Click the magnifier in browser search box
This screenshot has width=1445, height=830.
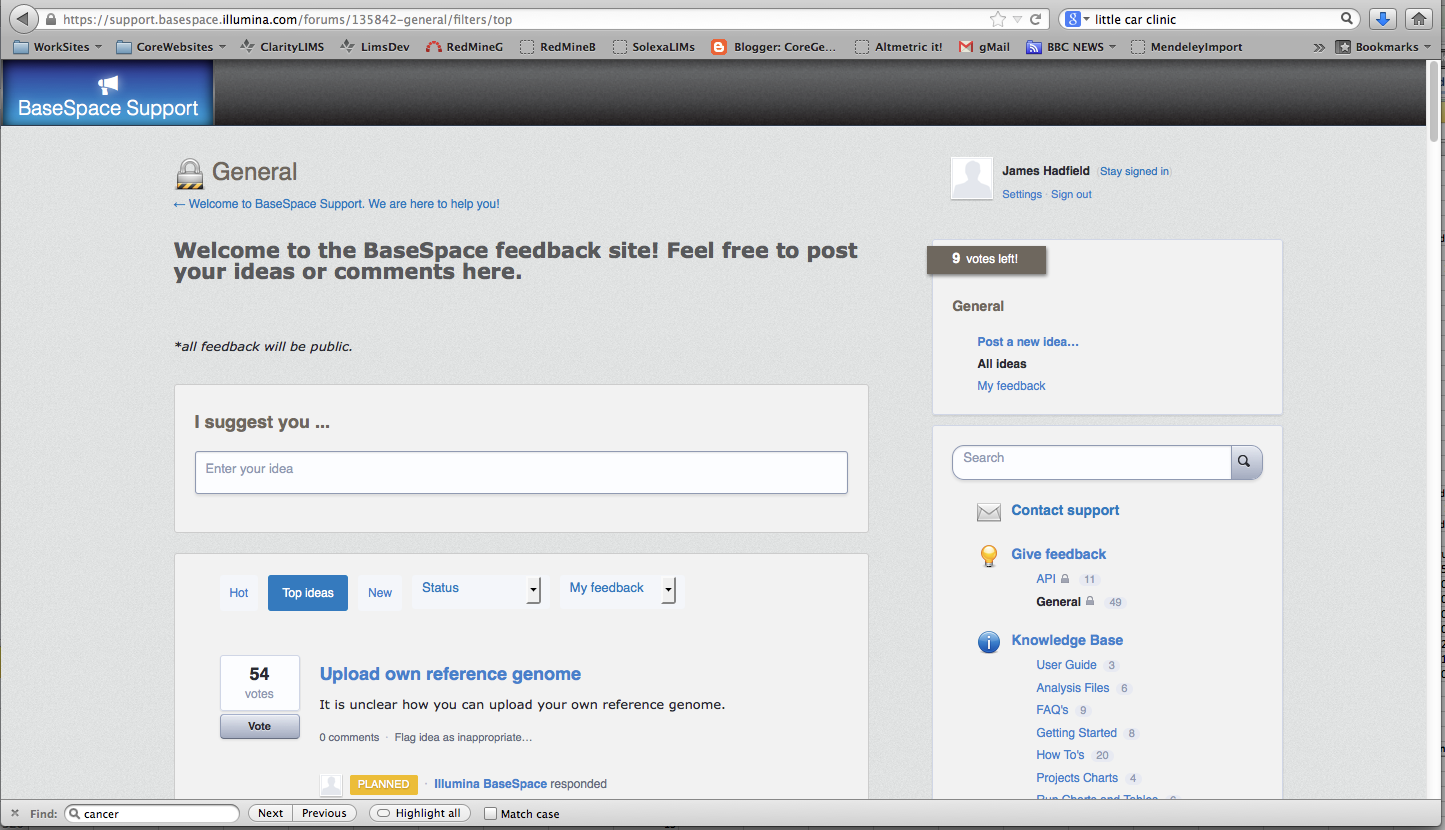[x=1346, y=19]
